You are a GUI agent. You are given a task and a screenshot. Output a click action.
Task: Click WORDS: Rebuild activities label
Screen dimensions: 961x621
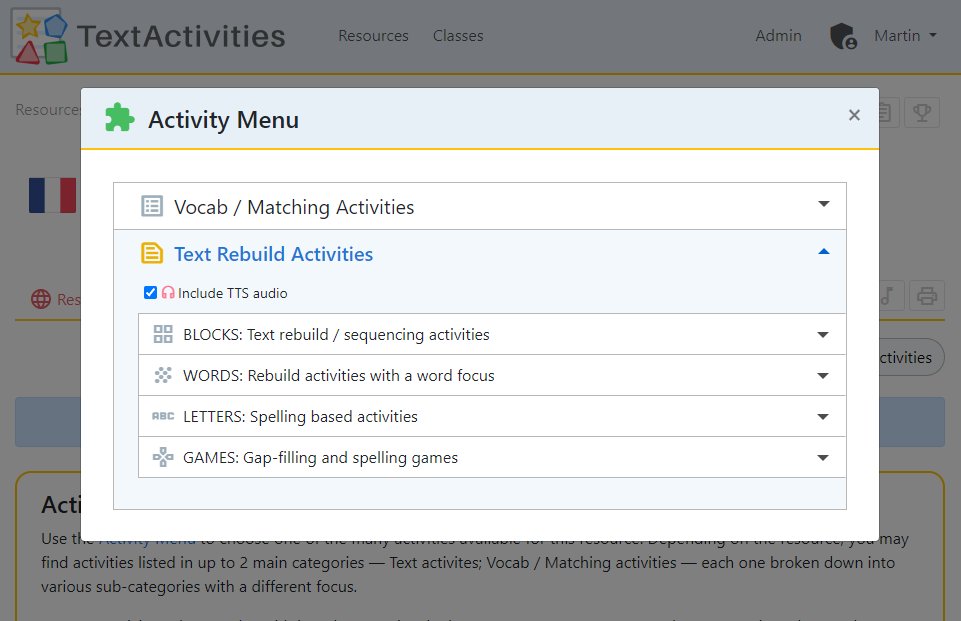(339, 376)
